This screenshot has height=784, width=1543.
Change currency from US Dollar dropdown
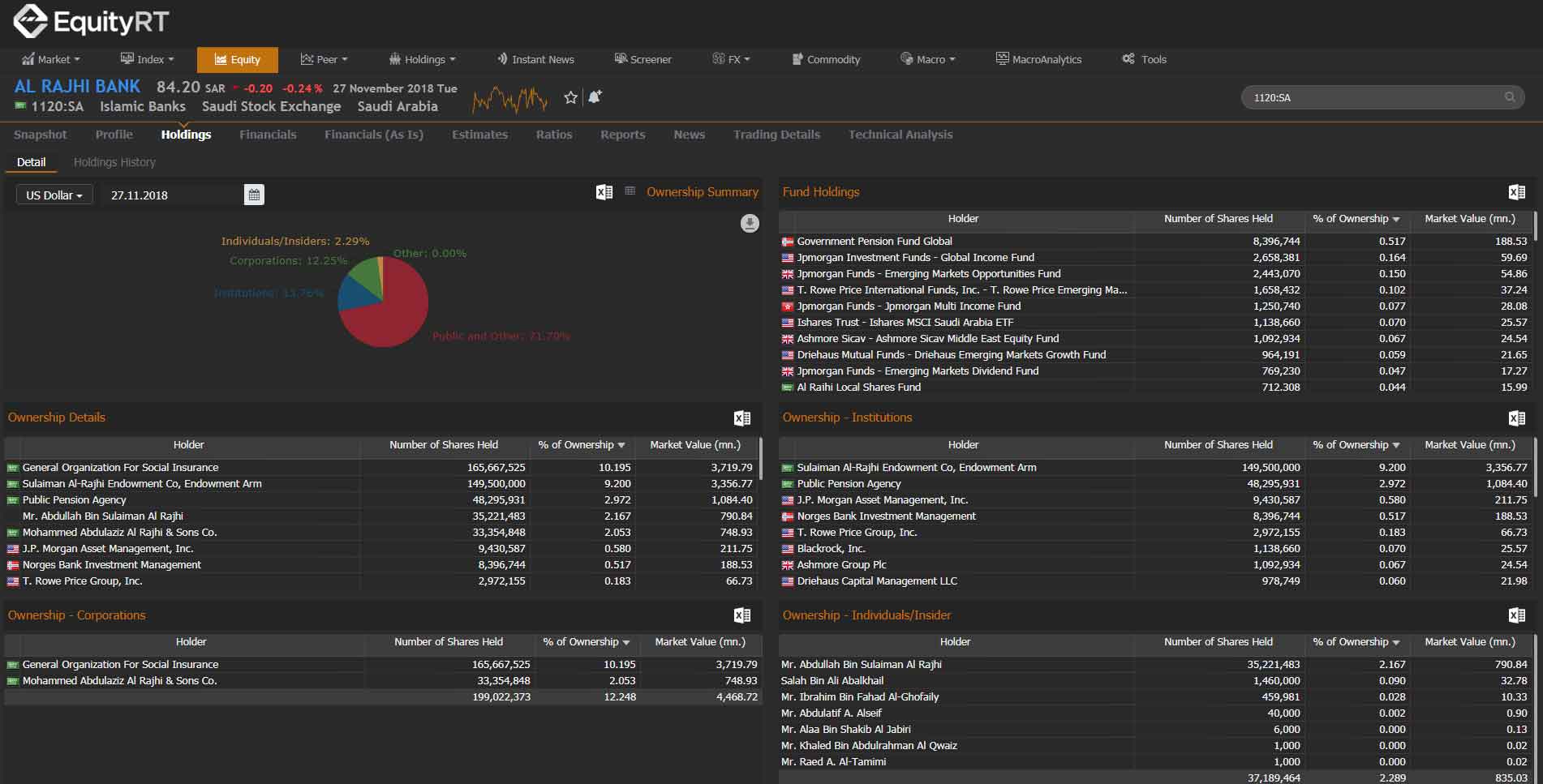[x=54, y=195]
